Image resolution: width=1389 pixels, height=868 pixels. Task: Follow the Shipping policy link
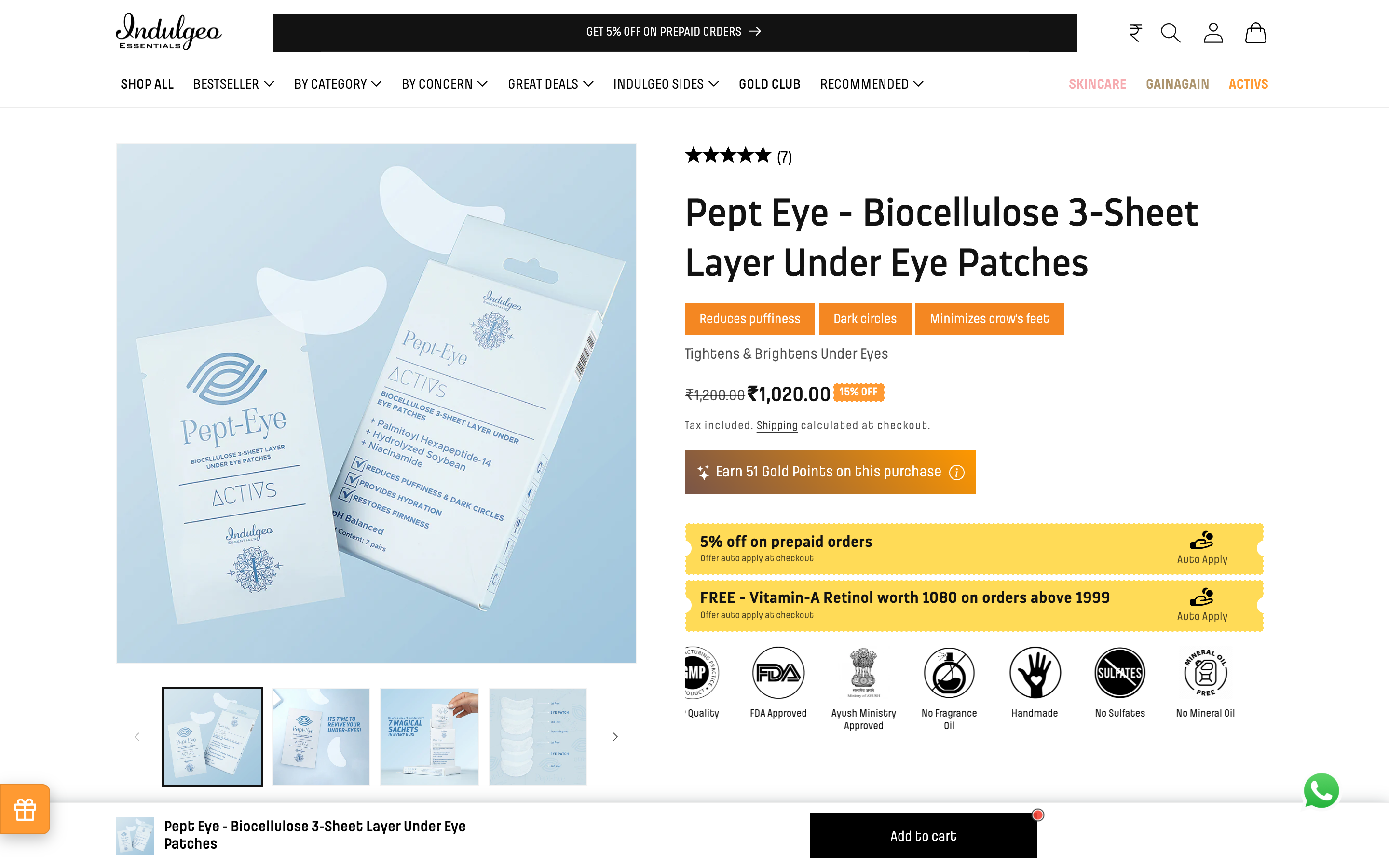(x=776, y=425)
